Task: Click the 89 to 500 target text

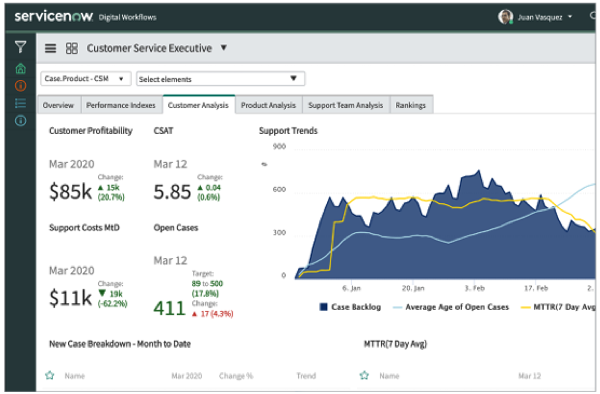Action: [x=207, y=283]
